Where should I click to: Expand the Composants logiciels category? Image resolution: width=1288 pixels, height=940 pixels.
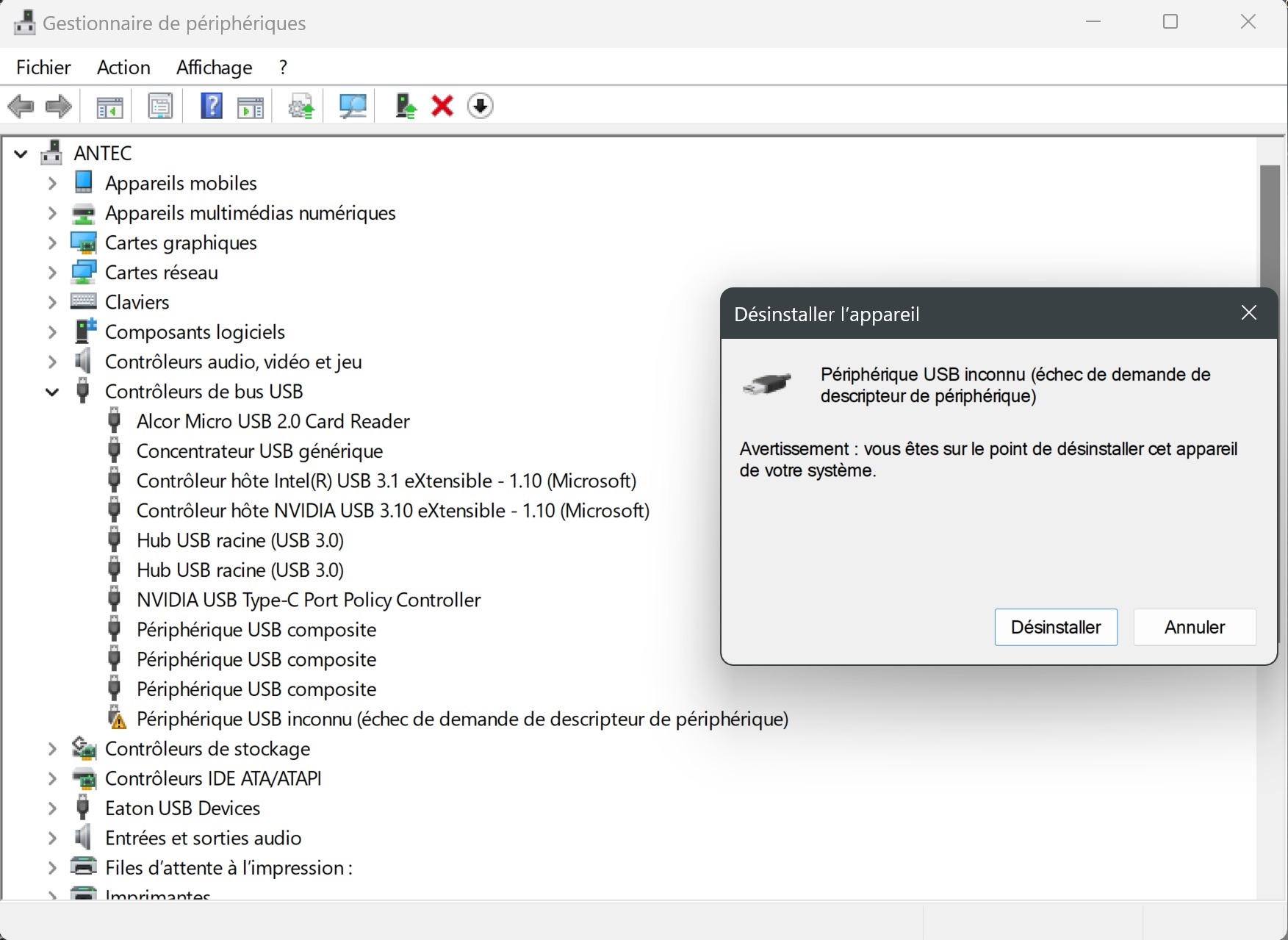[x=52, y=332]
